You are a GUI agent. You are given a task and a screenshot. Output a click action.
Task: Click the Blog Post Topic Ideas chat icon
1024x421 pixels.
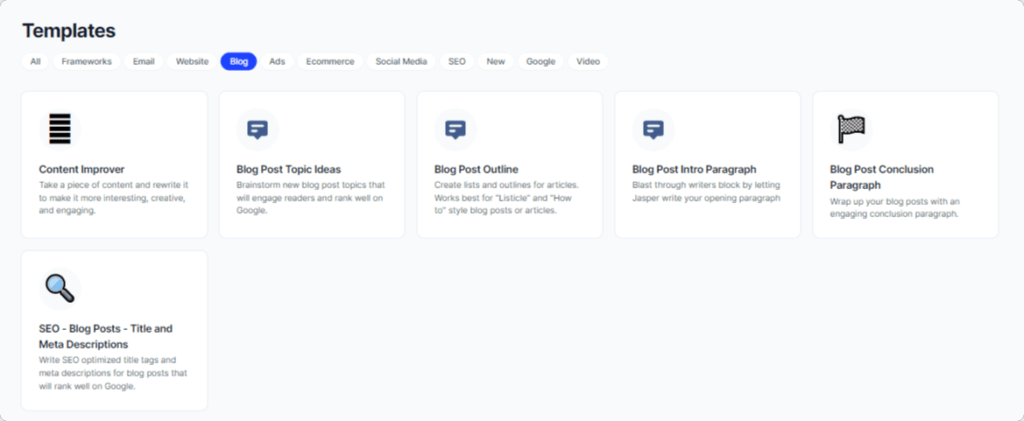pos(257,129)
